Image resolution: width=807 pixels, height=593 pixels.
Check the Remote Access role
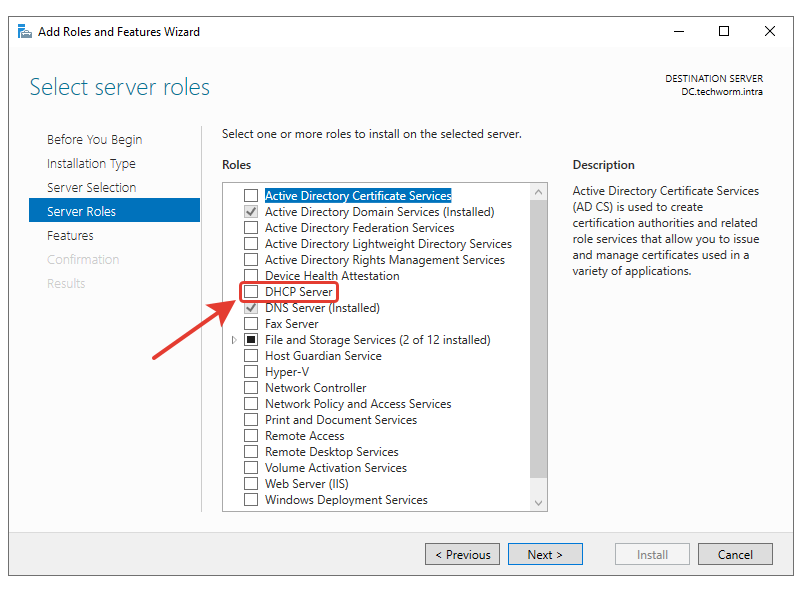pyautogui.click(x=251, y=436)
